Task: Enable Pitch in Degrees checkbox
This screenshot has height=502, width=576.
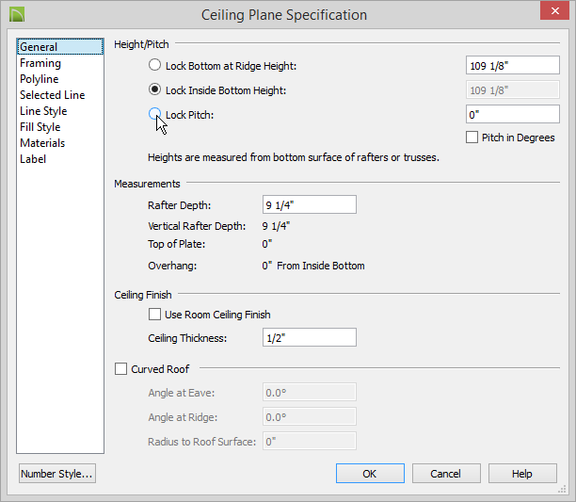Action: click(x=472, y=137)
